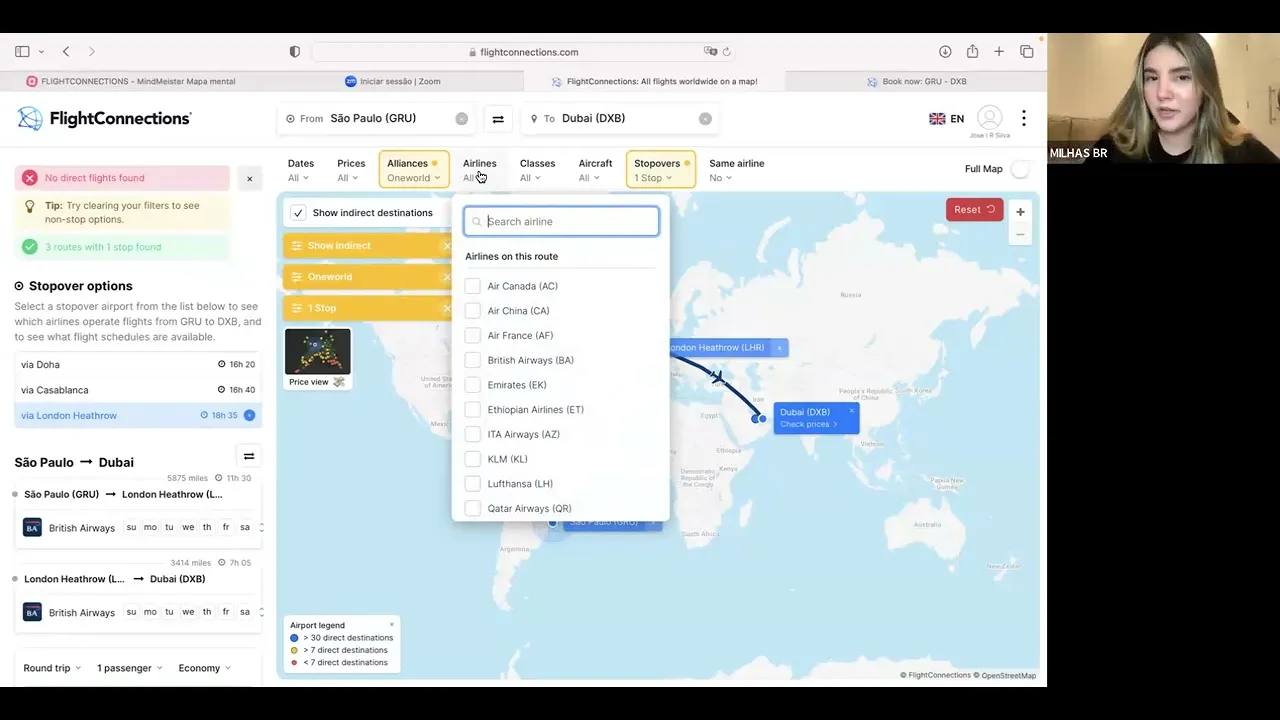Click the Safari privacy shield icon
This screenshot has height=720, width=1280.
tap(294, 51)
